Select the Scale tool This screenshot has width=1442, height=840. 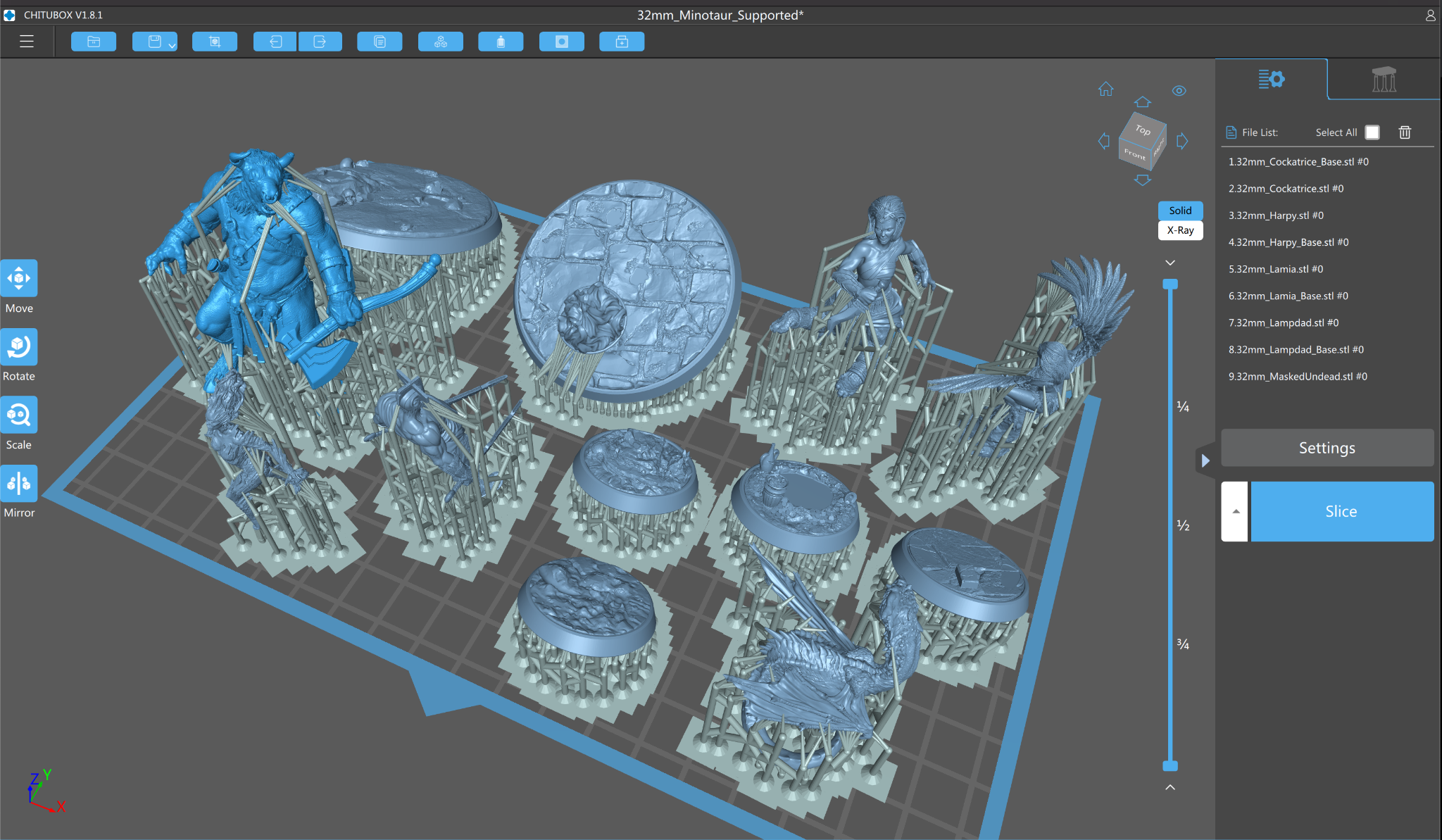[x=19, y=415]
